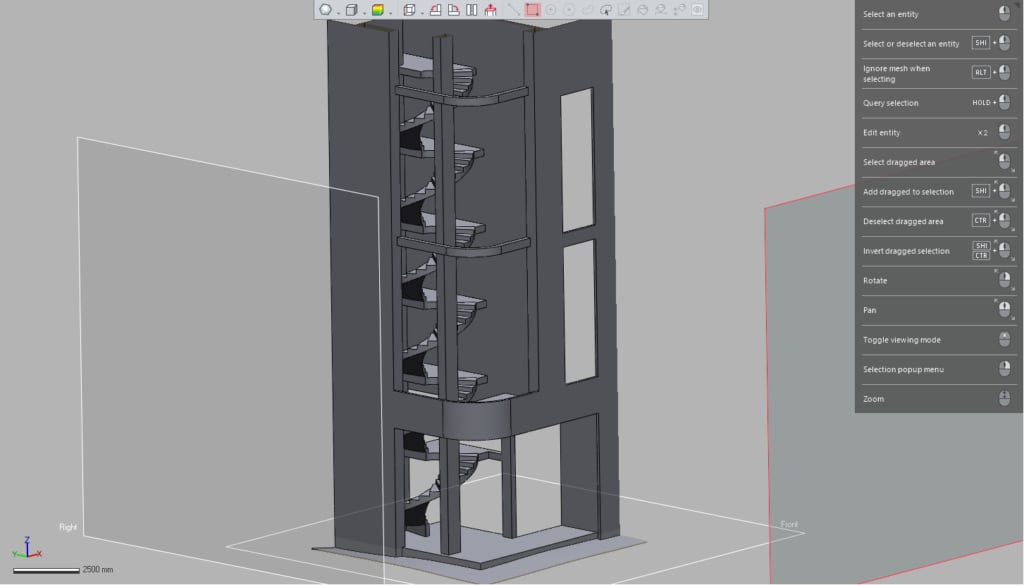This screenshot has height=585, width=1024.
Task: Click the solid cube view icon
Action: tap(351, 10)
